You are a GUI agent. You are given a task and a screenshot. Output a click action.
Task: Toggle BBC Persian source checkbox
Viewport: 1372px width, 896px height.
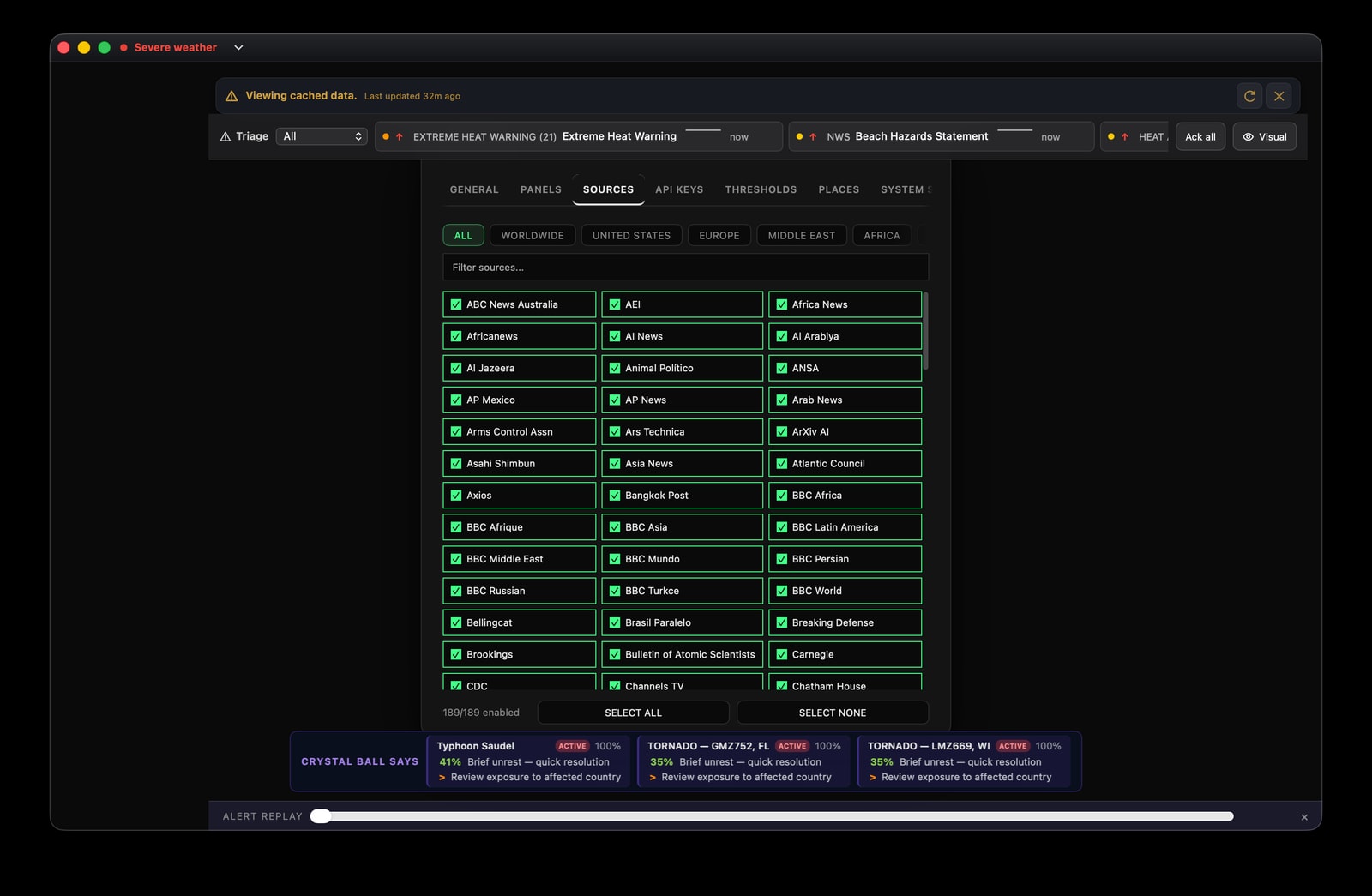click(782, 559)
